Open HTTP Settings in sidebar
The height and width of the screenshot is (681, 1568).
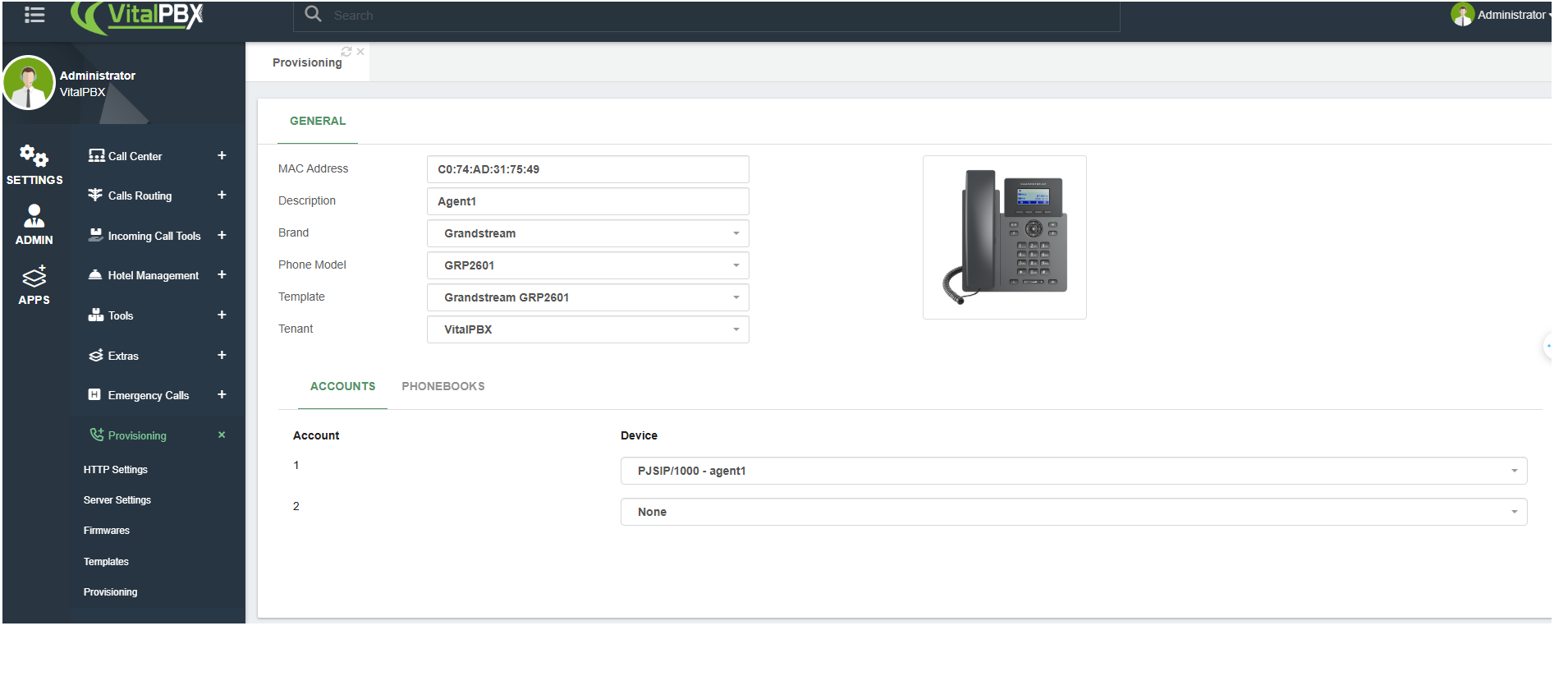tap(116, 470)
